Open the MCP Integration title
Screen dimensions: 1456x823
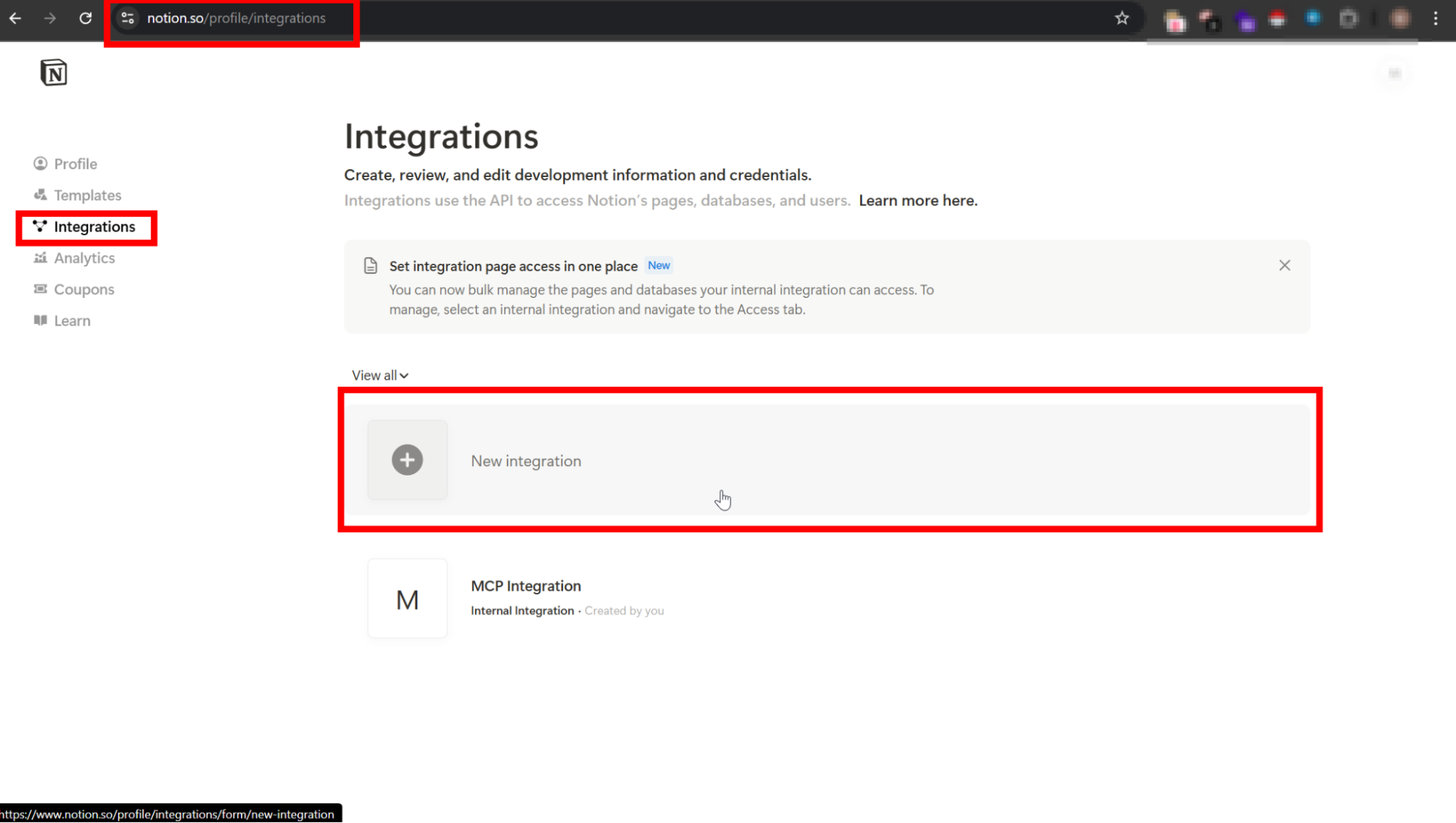(525, 586)
